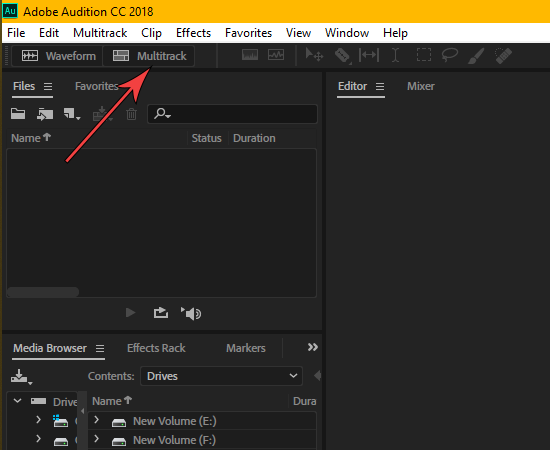Open Media Browser panel options menu
Viewport: 550px width, 450px height.
tap(100, 349)
